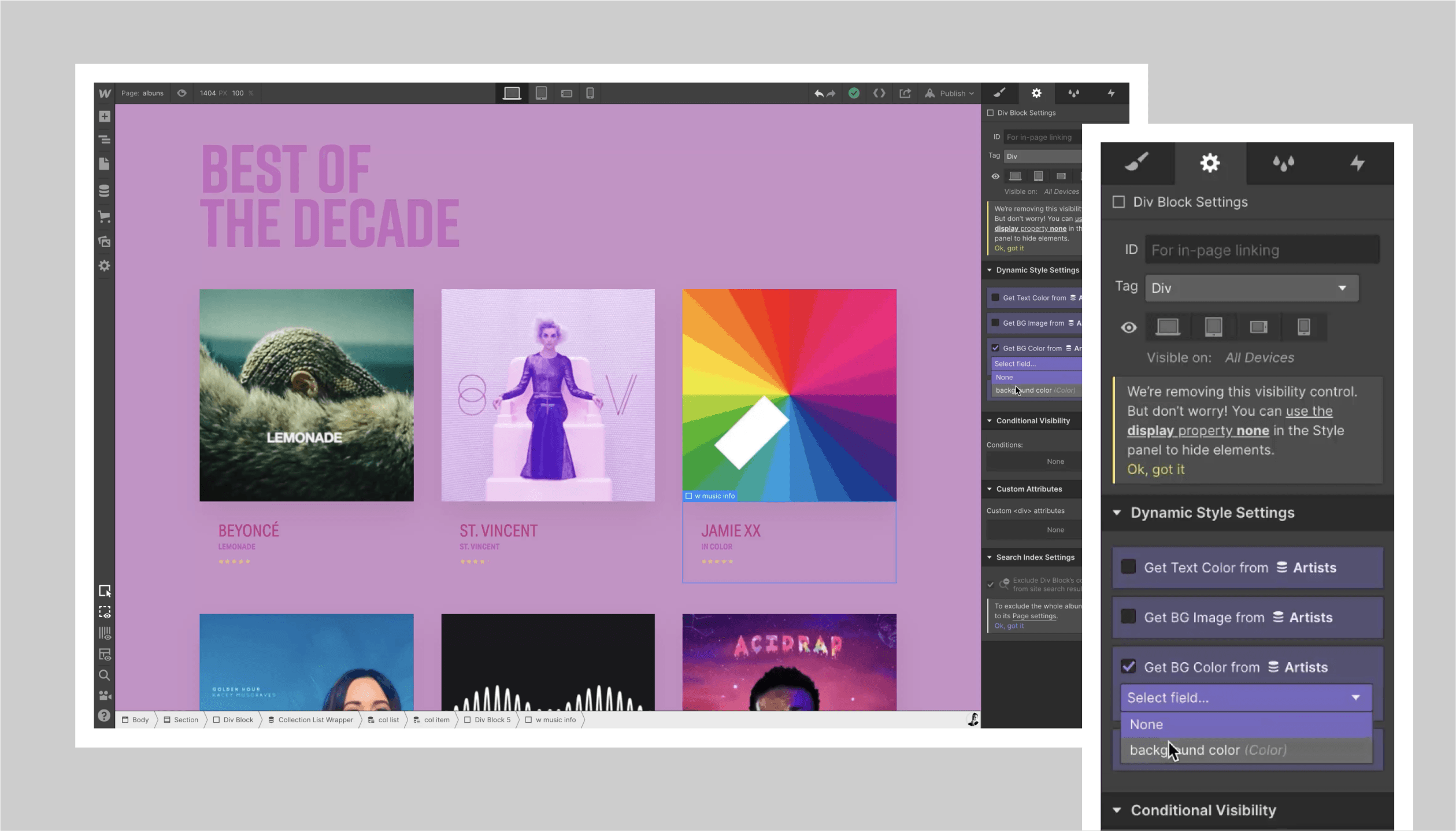Open the Publish dropdown
Screen dimensions: 1456x831
pyautogui.click(x=950, y=93)
